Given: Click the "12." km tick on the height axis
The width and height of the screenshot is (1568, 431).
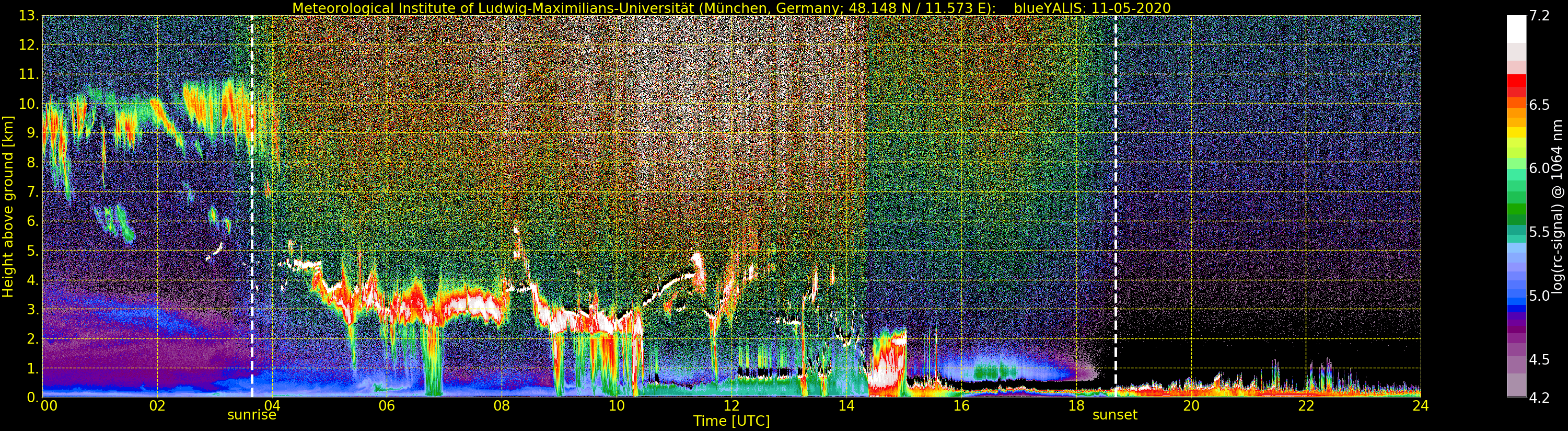Looking at the screenshot, I should [x=29, y=45].
